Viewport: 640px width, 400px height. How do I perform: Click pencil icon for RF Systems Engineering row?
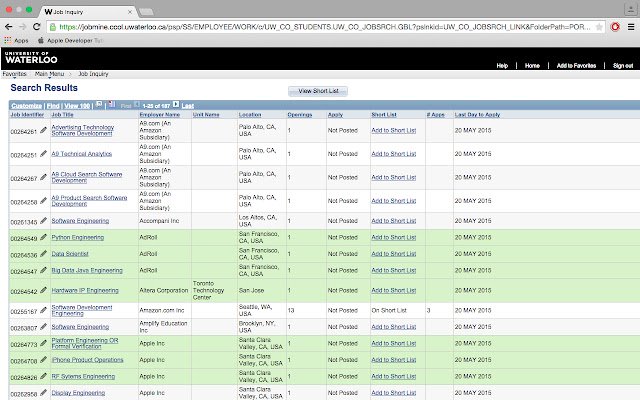[43, 376]
